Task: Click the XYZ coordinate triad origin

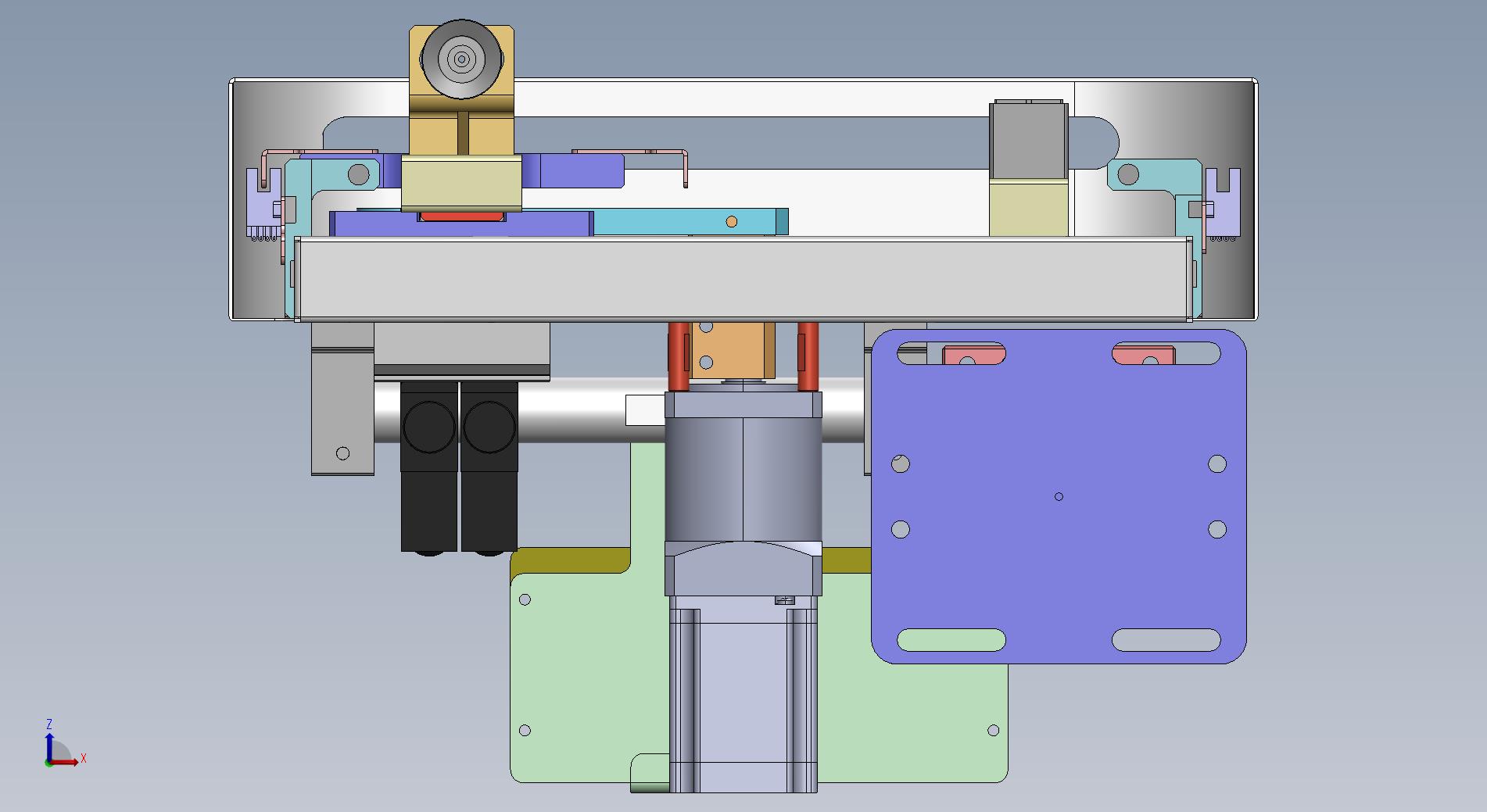Action: (49, 762)
